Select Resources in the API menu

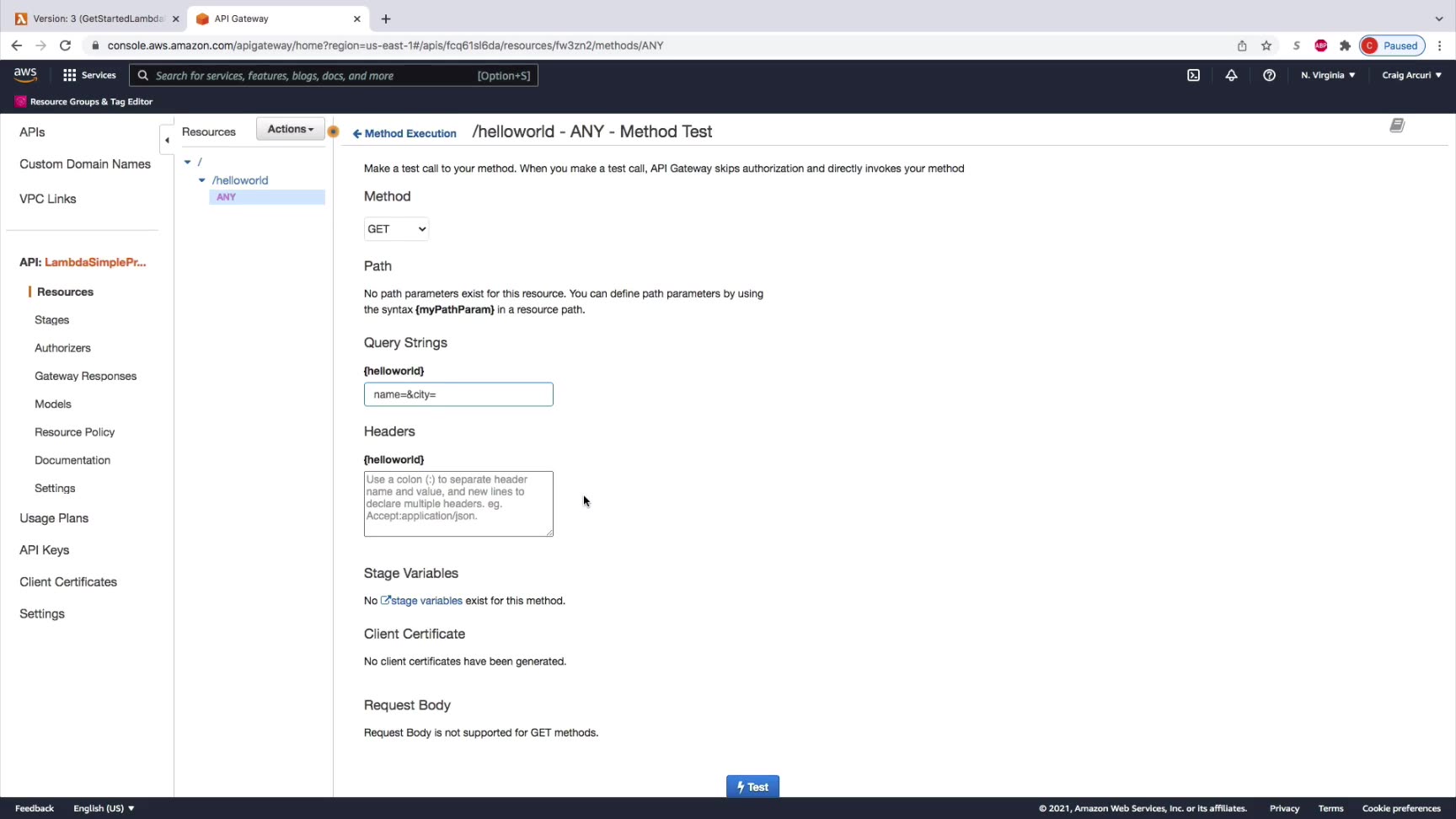[65, 292]
